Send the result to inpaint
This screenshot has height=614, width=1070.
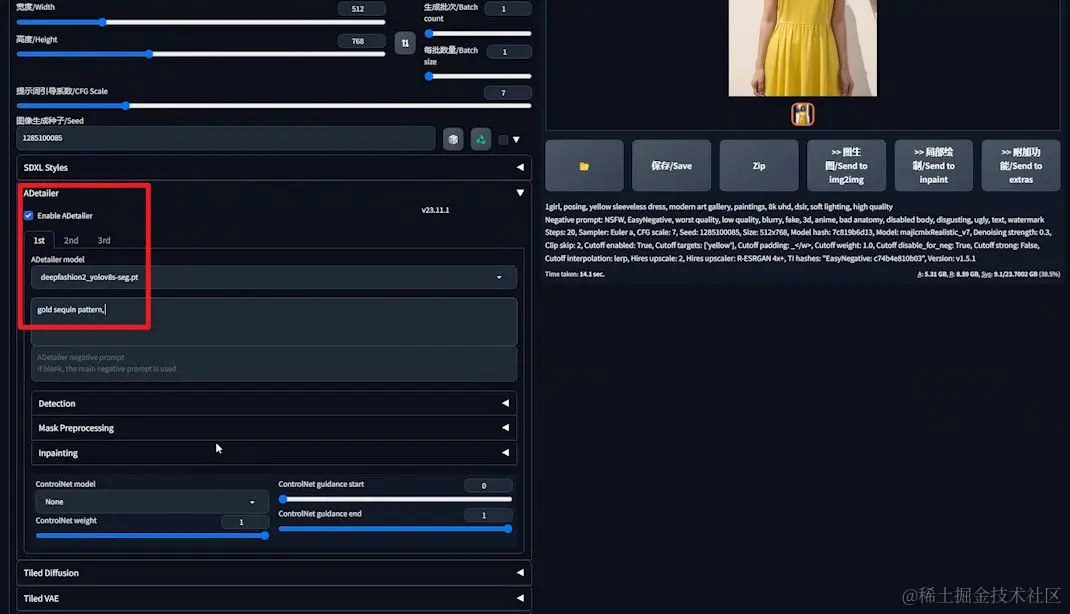933,165
